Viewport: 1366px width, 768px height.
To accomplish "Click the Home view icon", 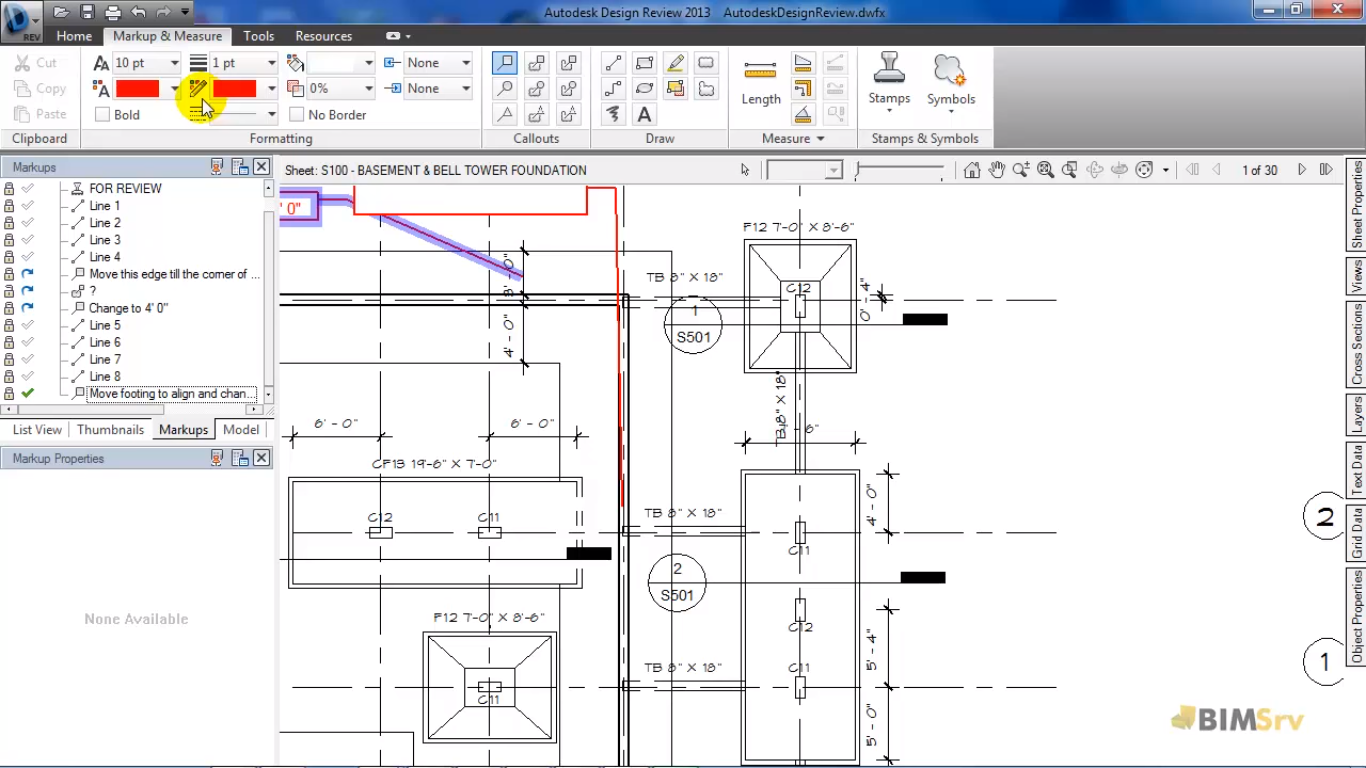I will pos(972,170).
